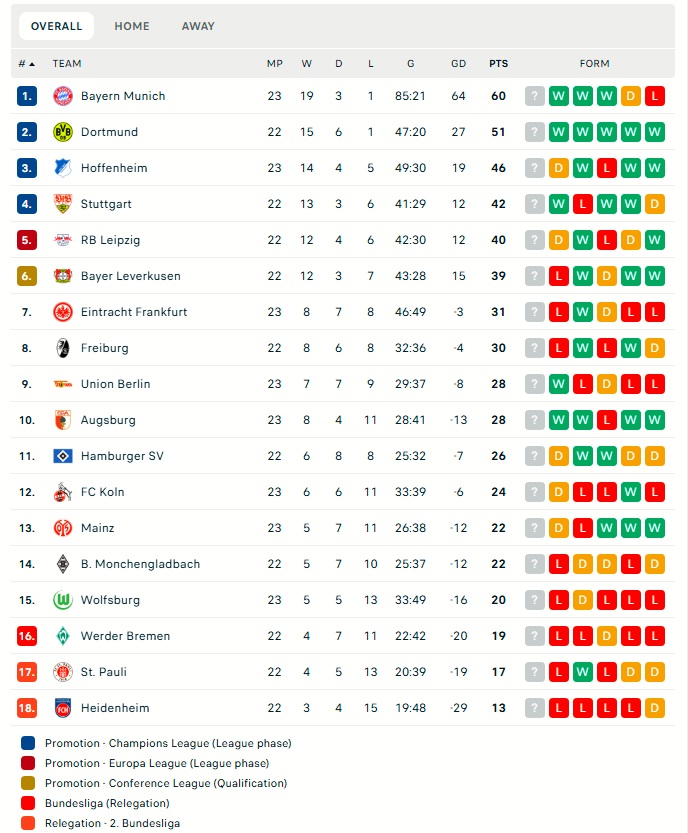Switch to the Home standings tab
Image resolution: width=688 pixels, height=833 pixels.
pyautogui.click(x=132, y=26)
